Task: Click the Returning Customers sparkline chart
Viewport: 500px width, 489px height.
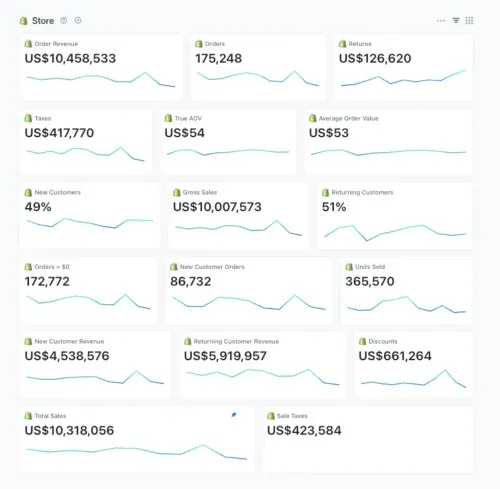Action: click(395, 233)
